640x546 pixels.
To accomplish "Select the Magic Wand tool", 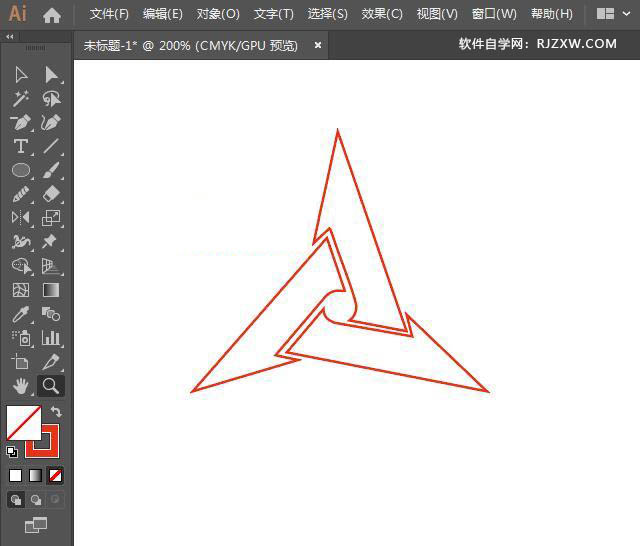I will 21,99.
